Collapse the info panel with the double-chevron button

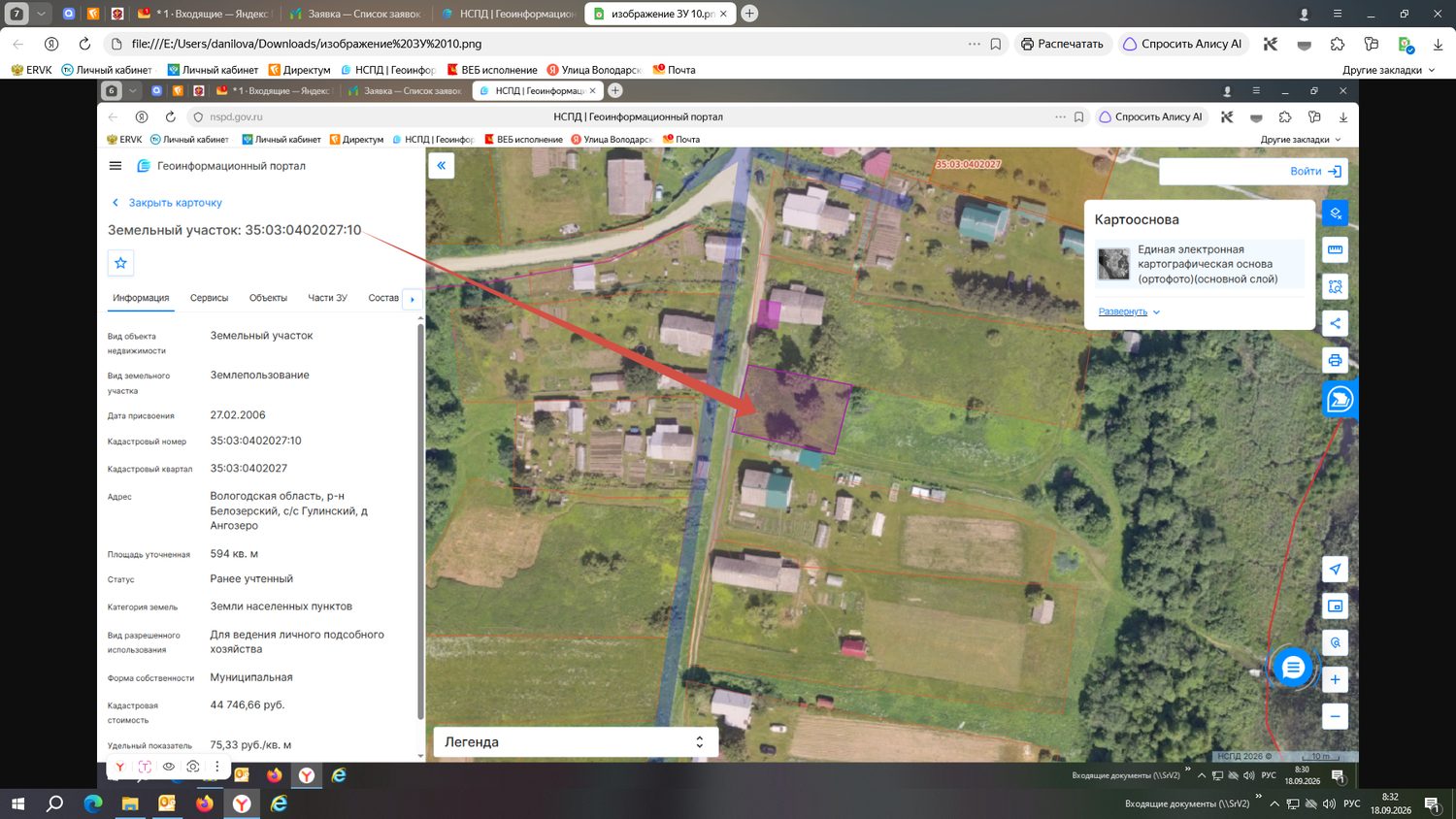click(441, 166)
